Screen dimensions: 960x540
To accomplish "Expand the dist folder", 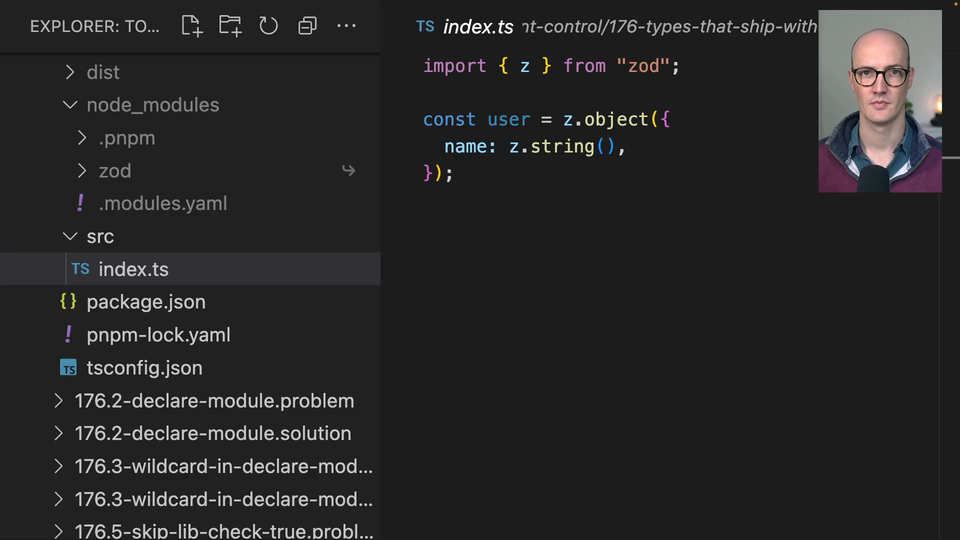I will (70, 72).
